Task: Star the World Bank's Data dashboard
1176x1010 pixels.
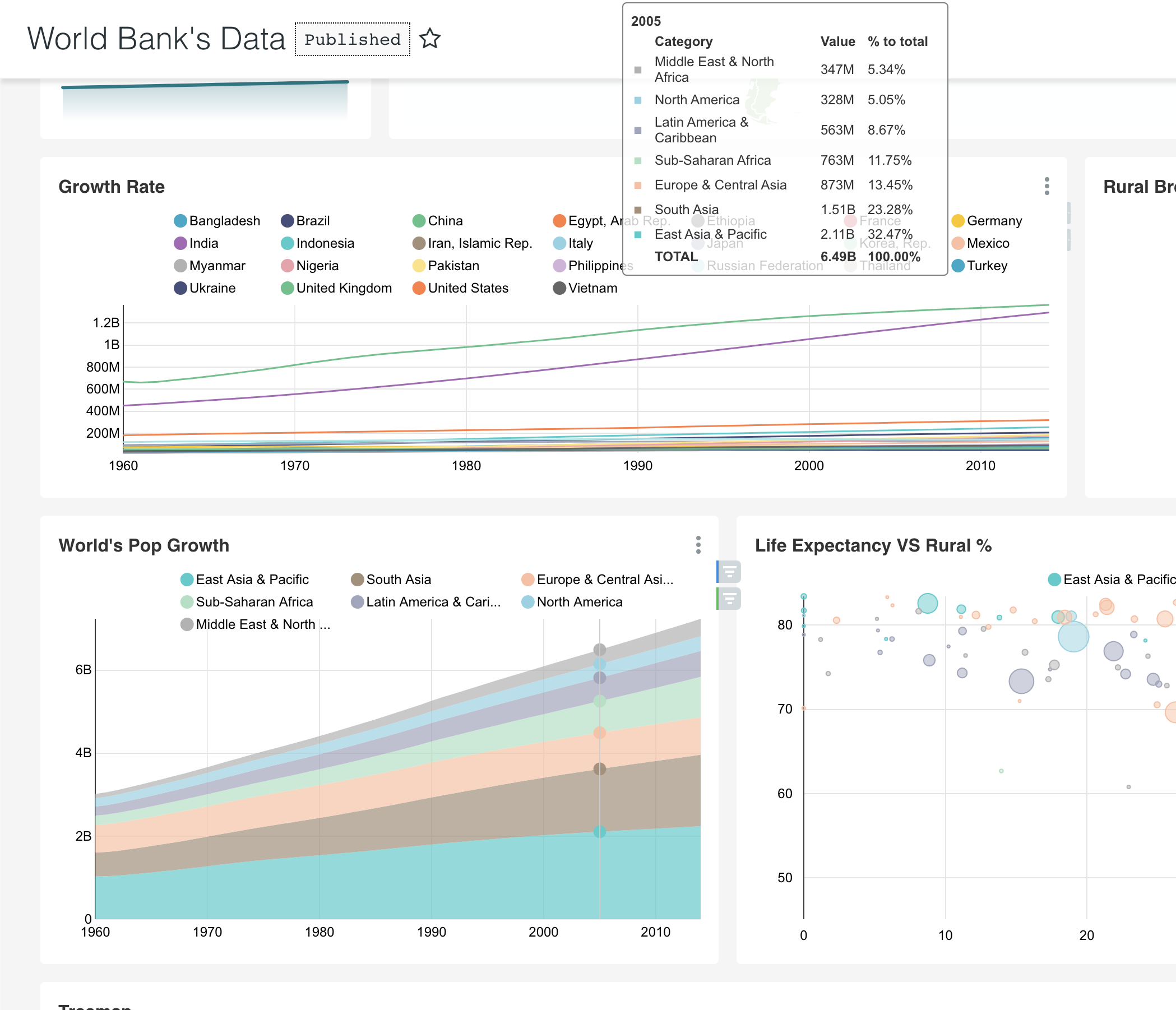Action: click(429, 39)
